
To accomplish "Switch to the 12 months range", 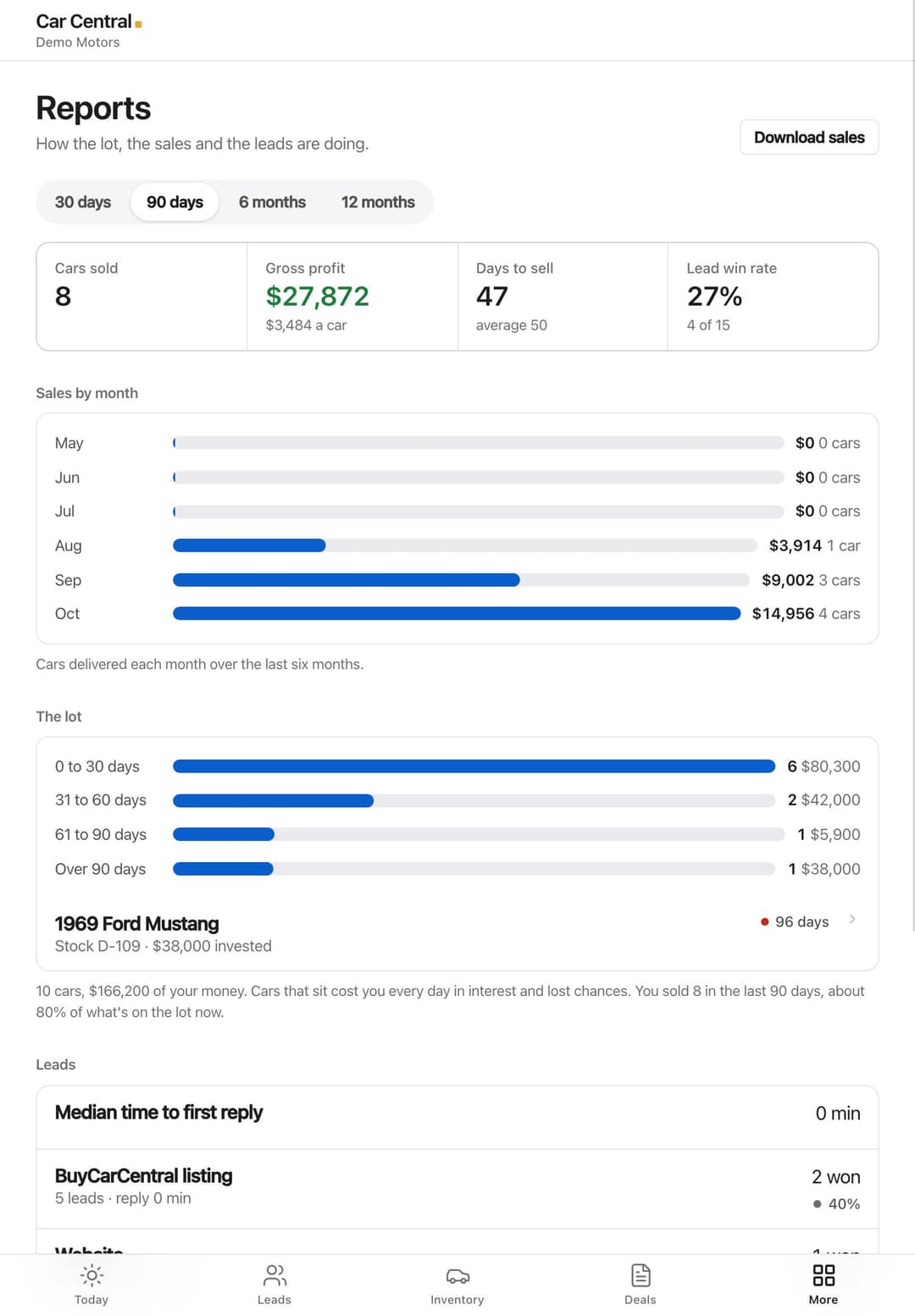I will click(378, 202).
